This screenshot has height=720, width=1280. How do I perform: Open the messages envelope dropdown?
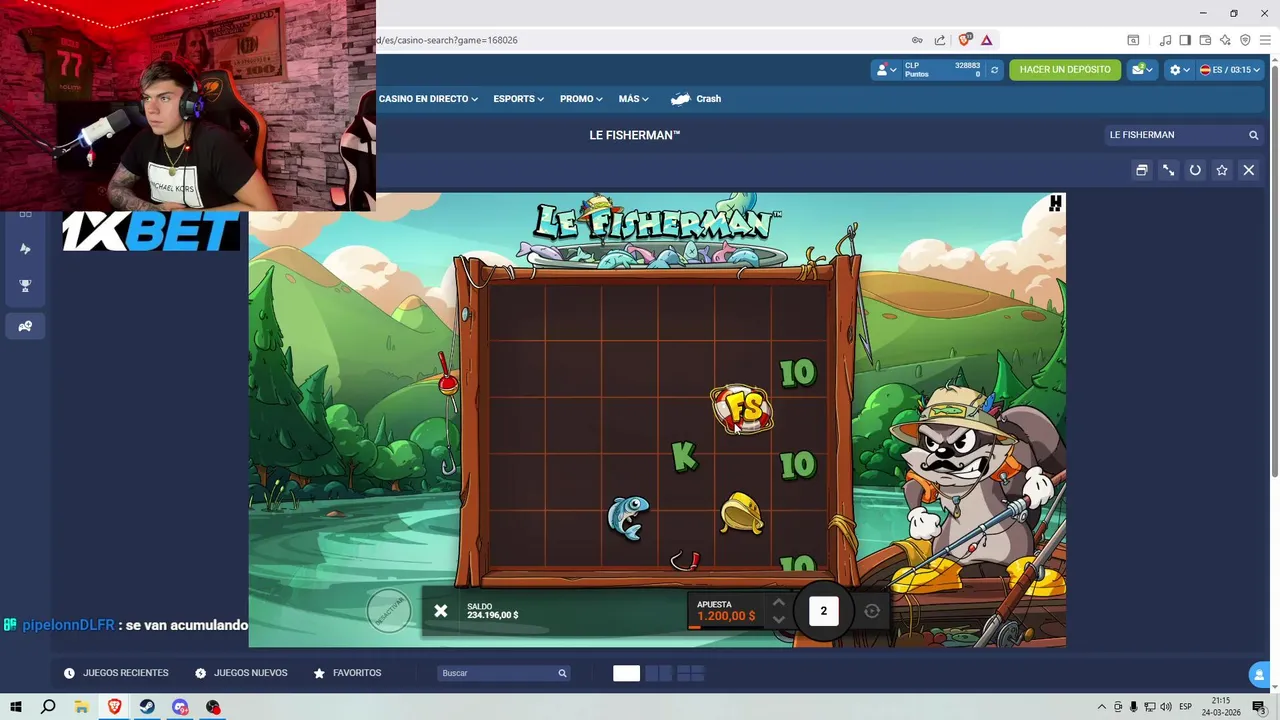pyautogui.click(x=1142, y=70)
